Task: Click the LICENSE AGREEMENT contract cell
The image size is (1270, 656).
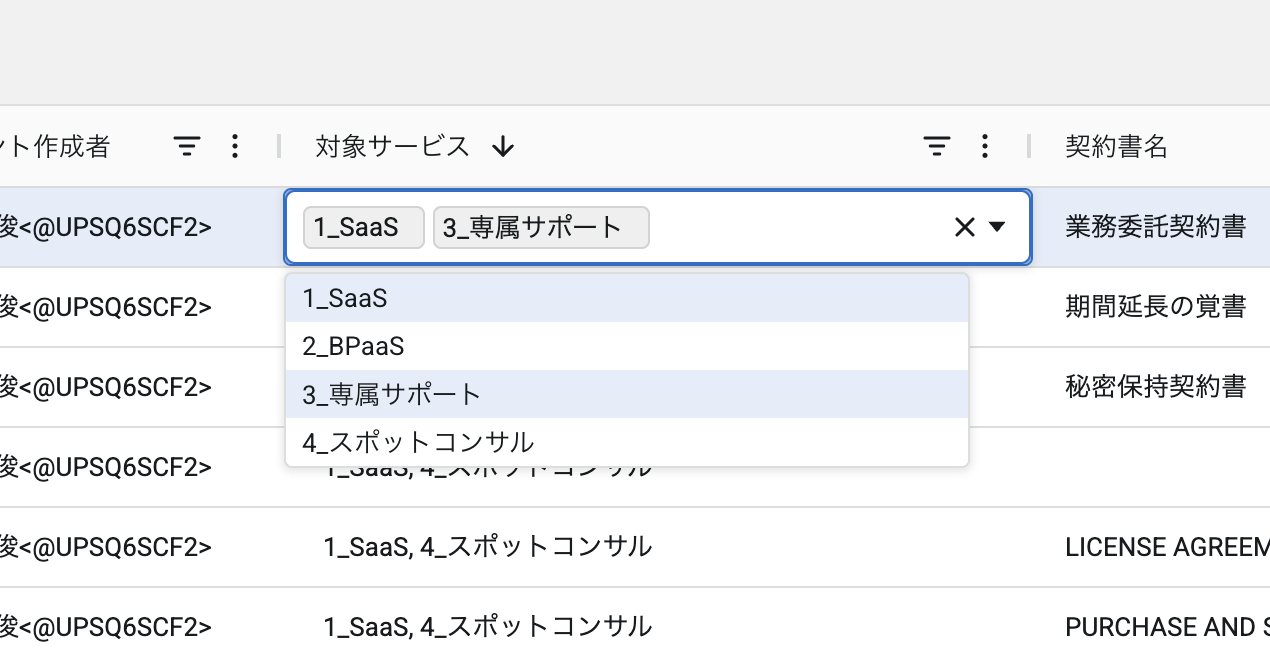Action: (x=1166, y=547)
